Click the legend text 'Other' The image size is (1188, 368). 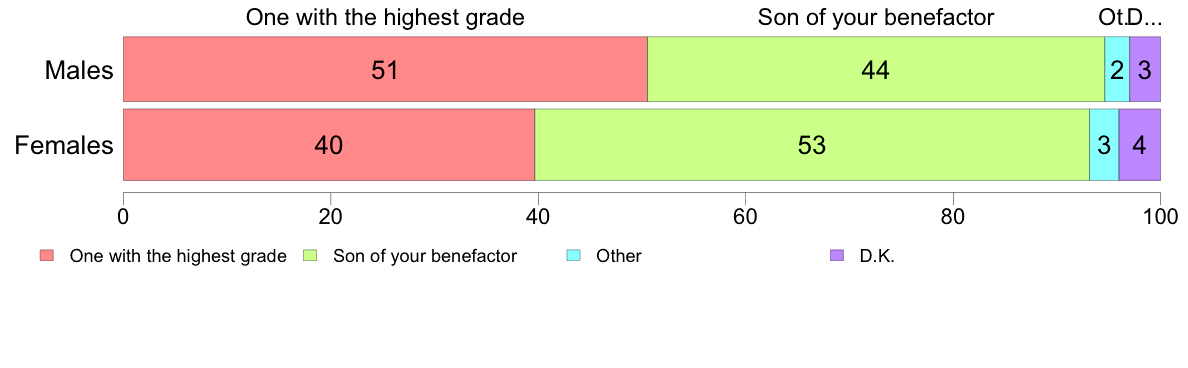coord(619,256)
